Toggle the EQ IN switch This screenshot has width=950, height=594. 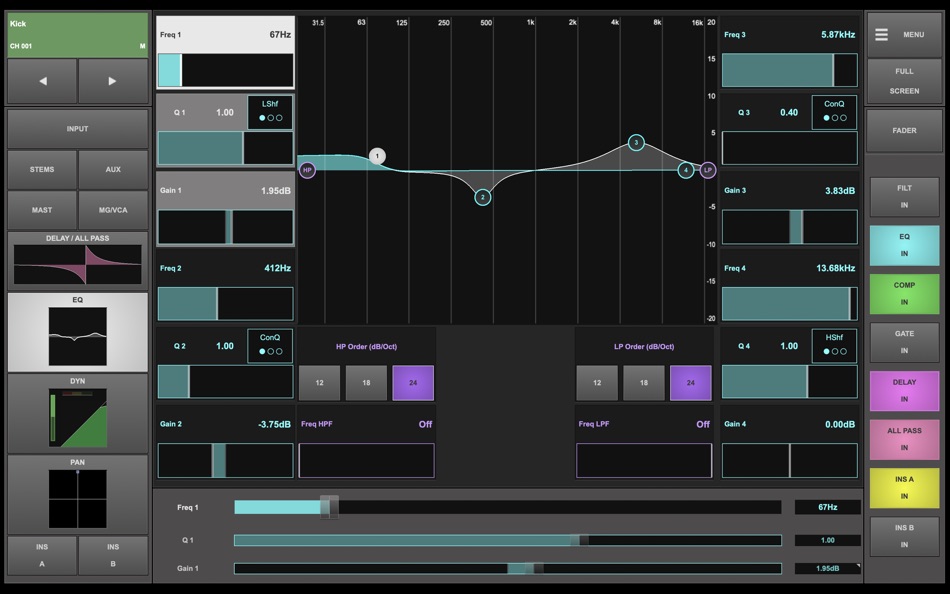coord(903,243)
